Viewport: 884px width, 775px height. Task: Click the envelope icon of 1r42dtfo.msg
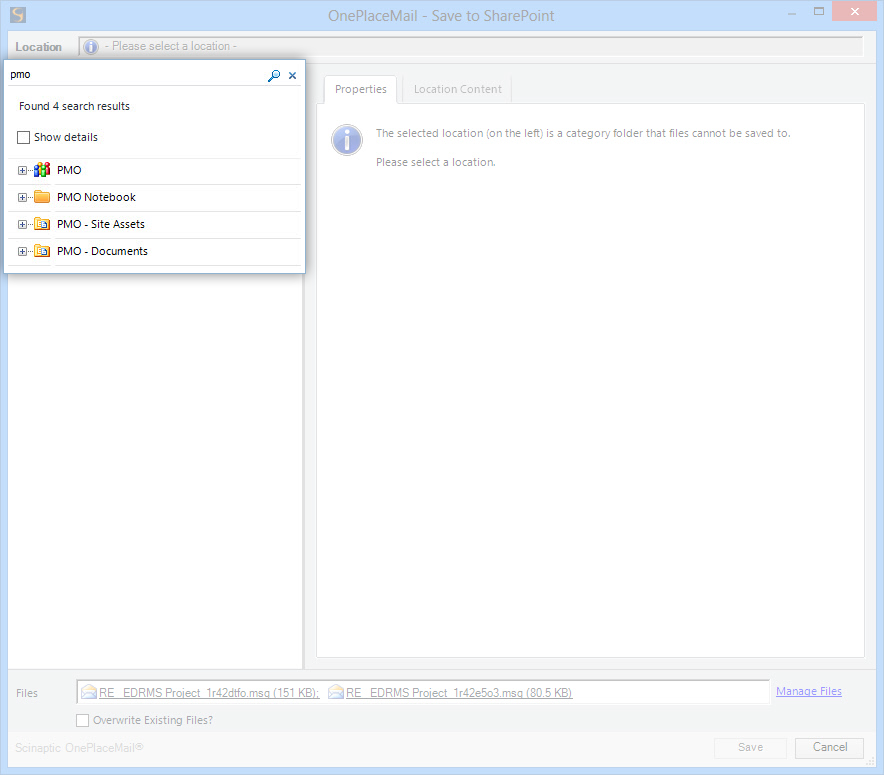coord(89,692)
